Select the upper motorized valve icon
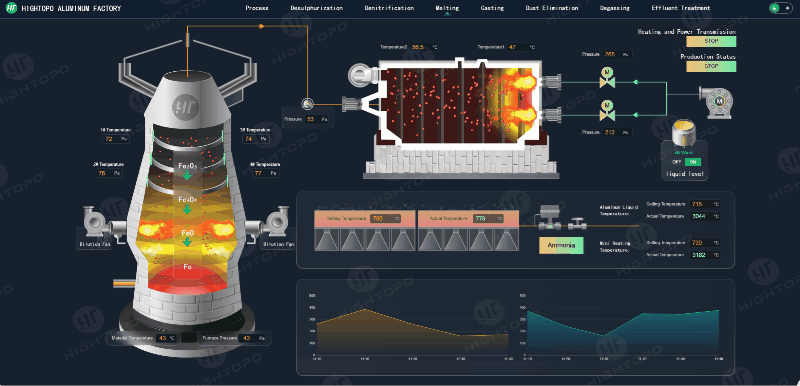This screenshot has height=386, width=800. 607,78
